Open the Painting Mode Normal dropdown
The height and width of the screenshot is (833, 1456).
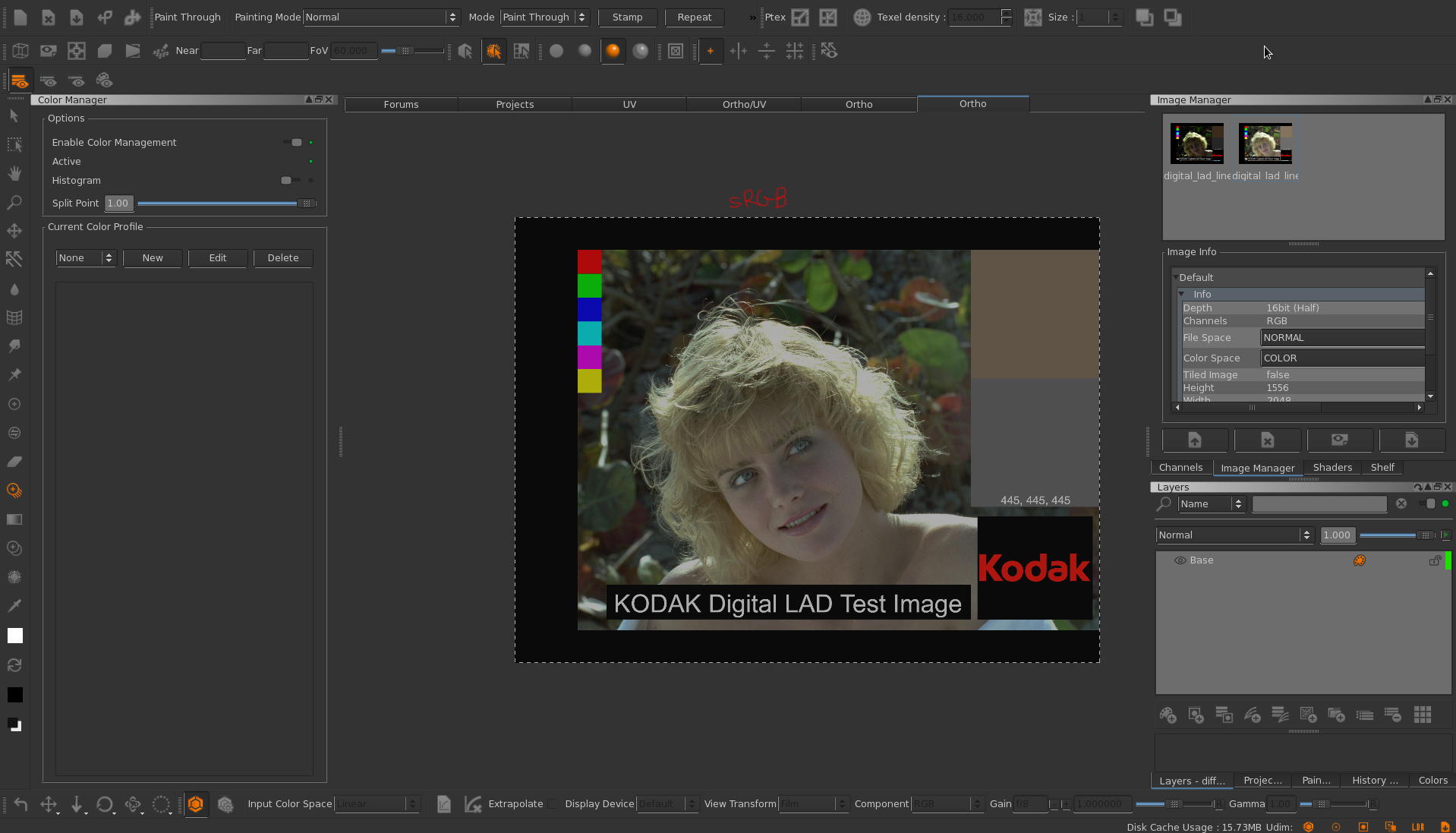381,17
